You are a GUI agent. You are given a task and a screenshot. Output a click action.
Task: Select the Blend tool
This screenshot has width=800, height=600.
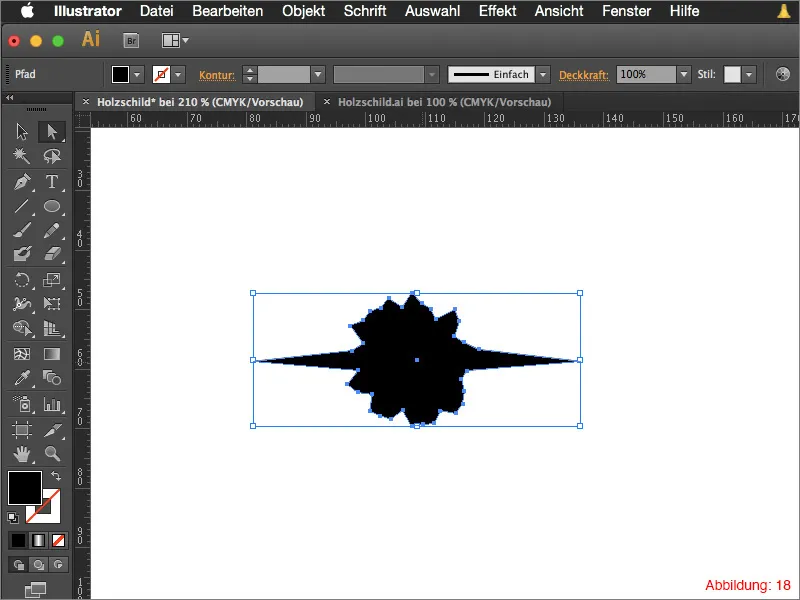click(52, 378)
